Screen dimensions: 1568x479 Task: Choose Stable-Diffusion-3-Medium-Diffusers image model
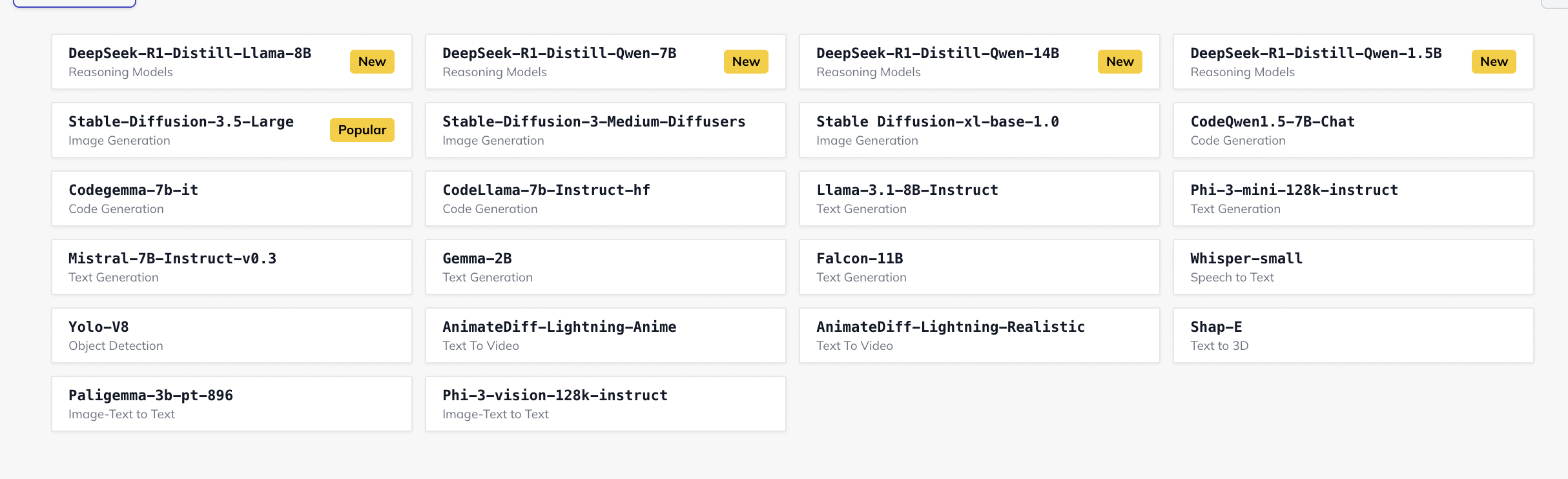point(606,130)
